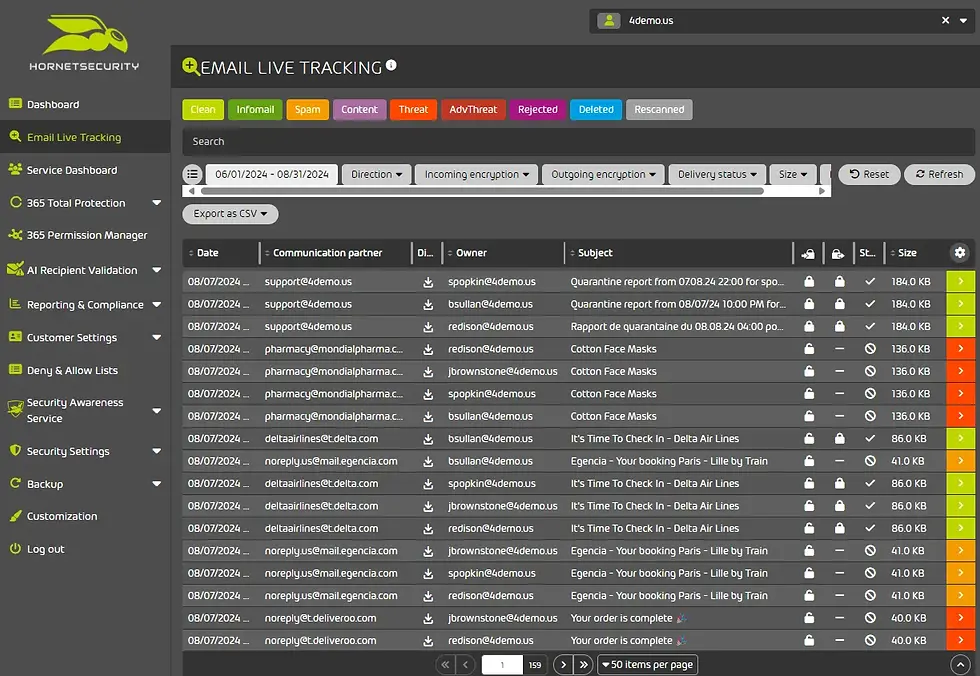This screenshot has height=676, width=980.
Task: Click the green plus icon next to Email Live Tracking
Action: click(x=190, y=66)
